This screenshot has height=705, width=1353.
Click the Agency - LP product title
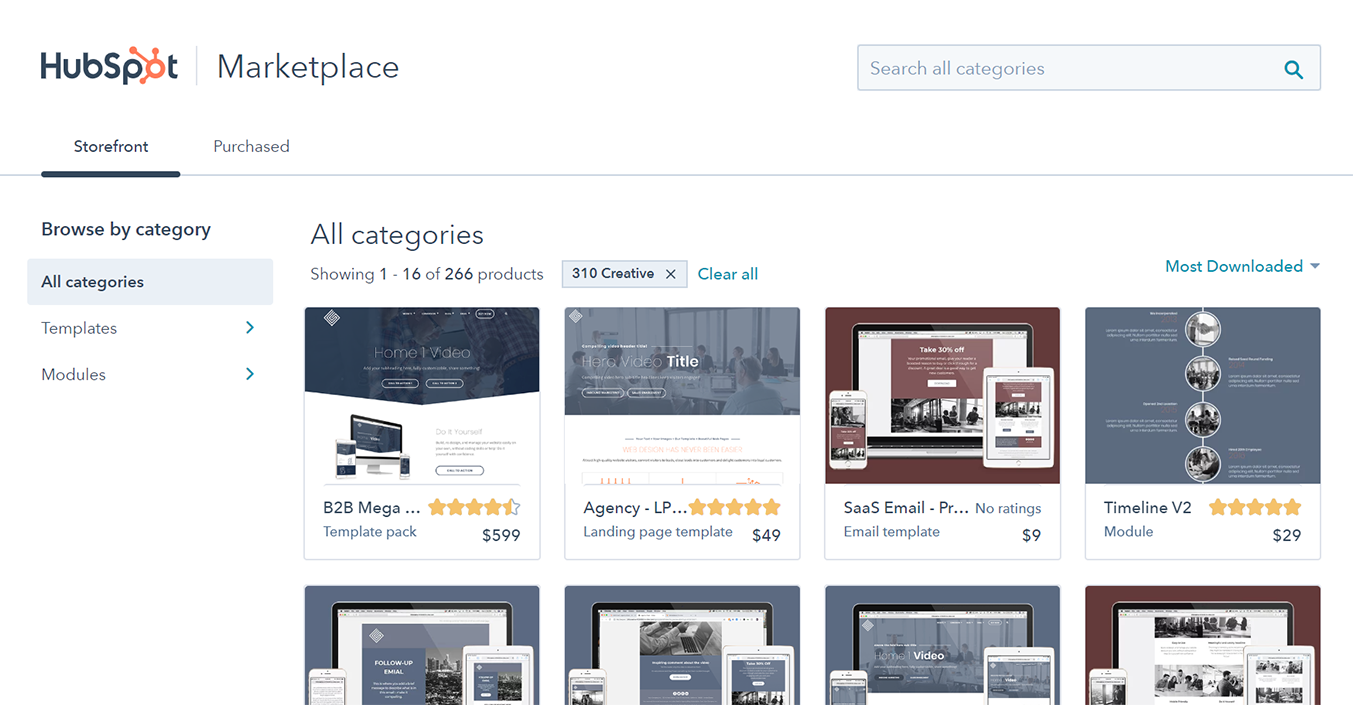(x=635, y=507)
